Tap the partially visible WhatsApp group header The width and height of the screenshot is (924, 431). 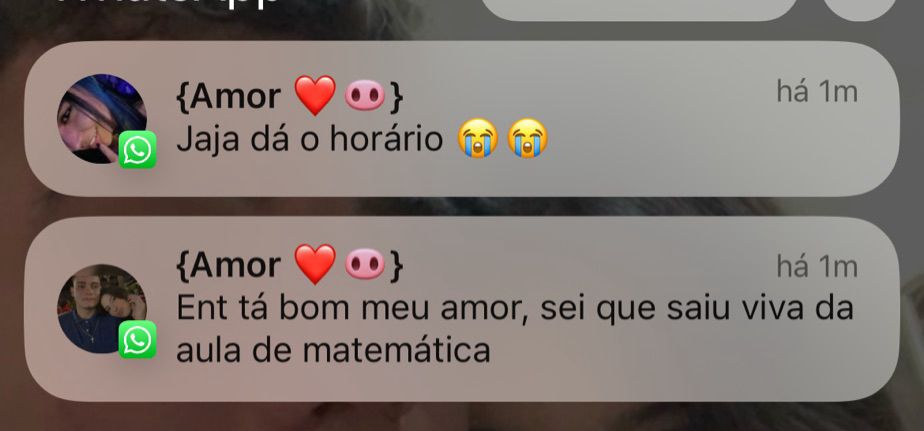pyautogui.click(x=171, y=4)
